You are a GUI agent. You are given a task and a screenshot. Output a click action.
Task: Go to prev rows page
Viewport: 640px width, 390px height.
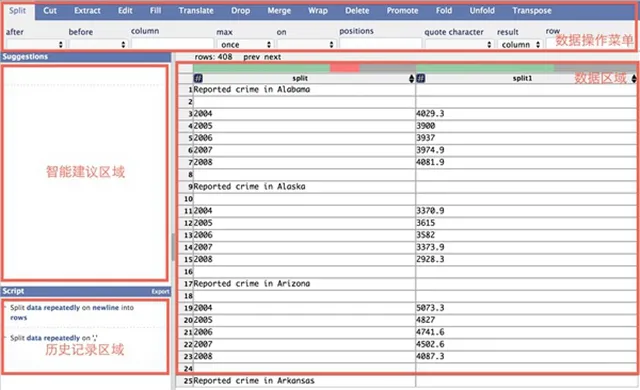[251, 57]
